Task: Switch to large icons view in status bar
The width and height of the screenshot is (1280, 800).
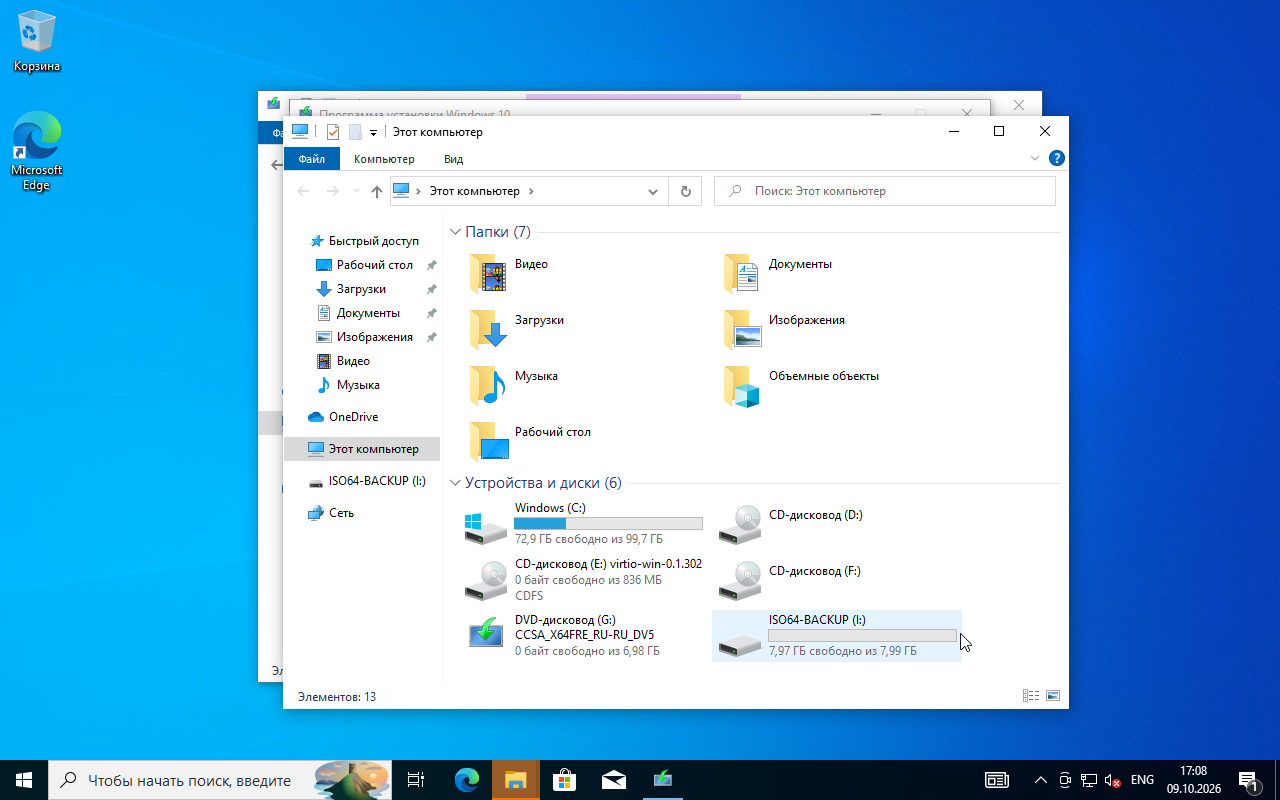Action: coord(1053,696)
